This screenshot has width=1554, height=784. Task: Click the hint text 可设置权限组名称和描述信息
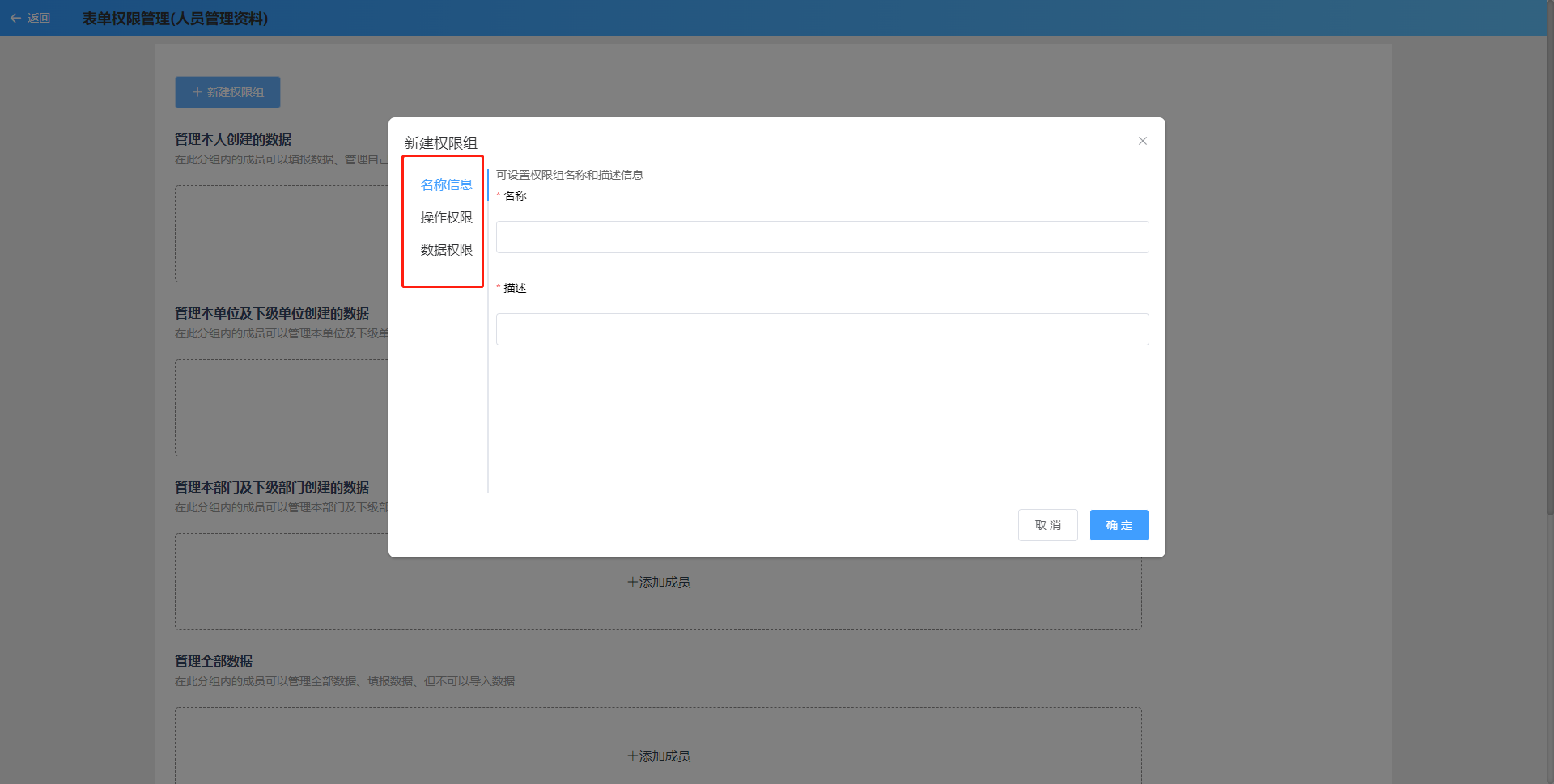[x=570, y=175]
